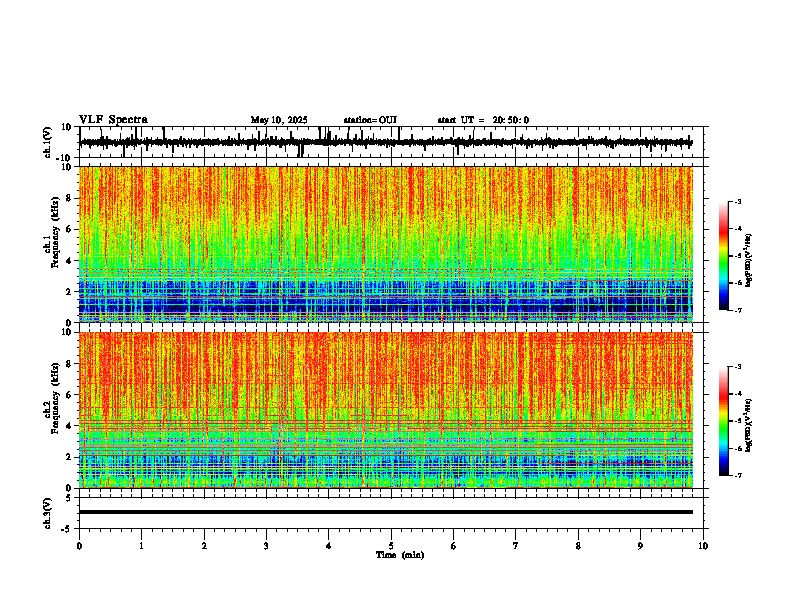
Task: Click the "4" kHz tick on ch.1 spectrogram
Action: click(69, 261)
